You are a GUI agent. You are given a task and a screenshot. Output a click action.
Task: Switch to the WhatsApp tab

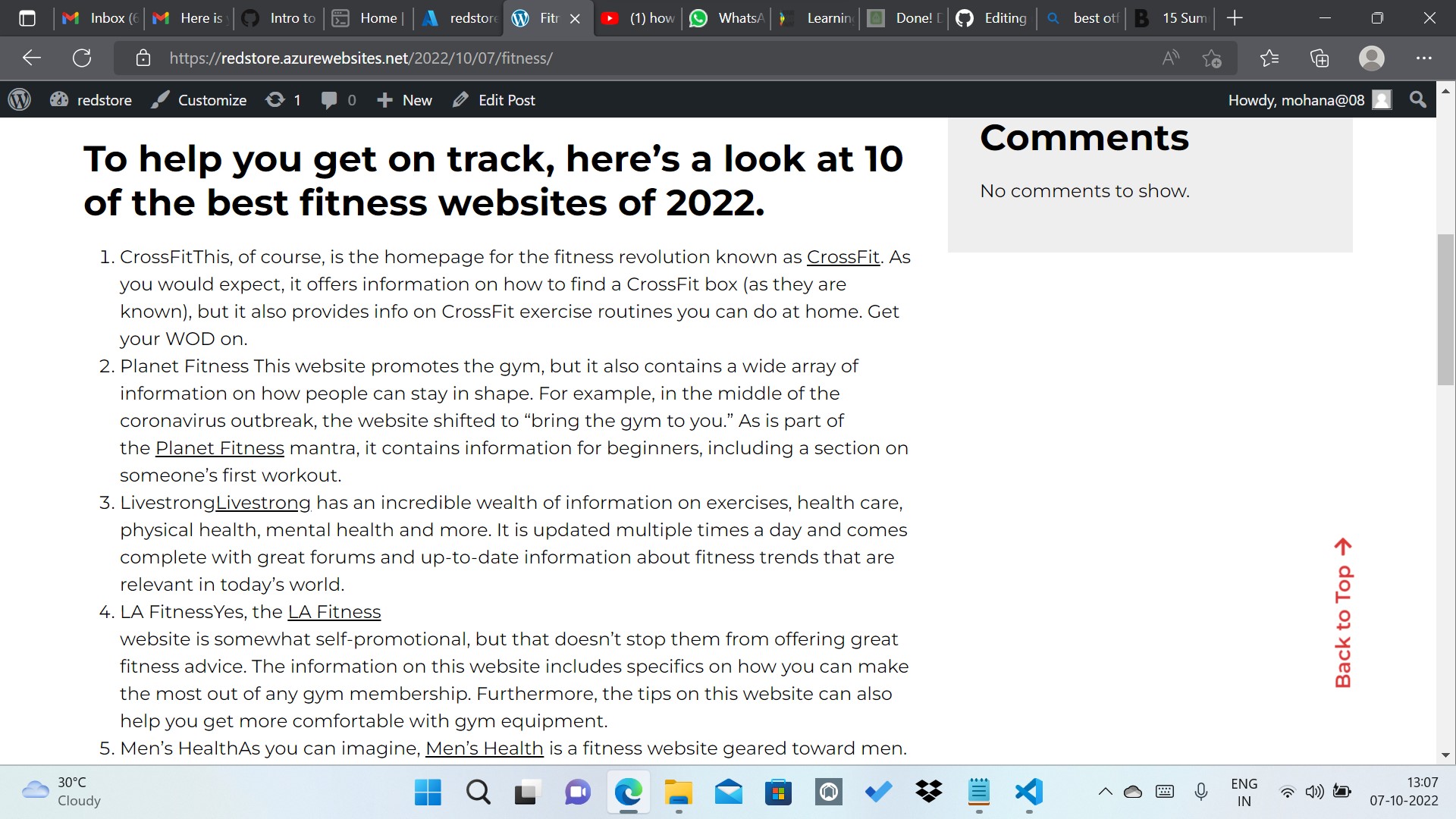pyautogui.click(x=727, y=18)
